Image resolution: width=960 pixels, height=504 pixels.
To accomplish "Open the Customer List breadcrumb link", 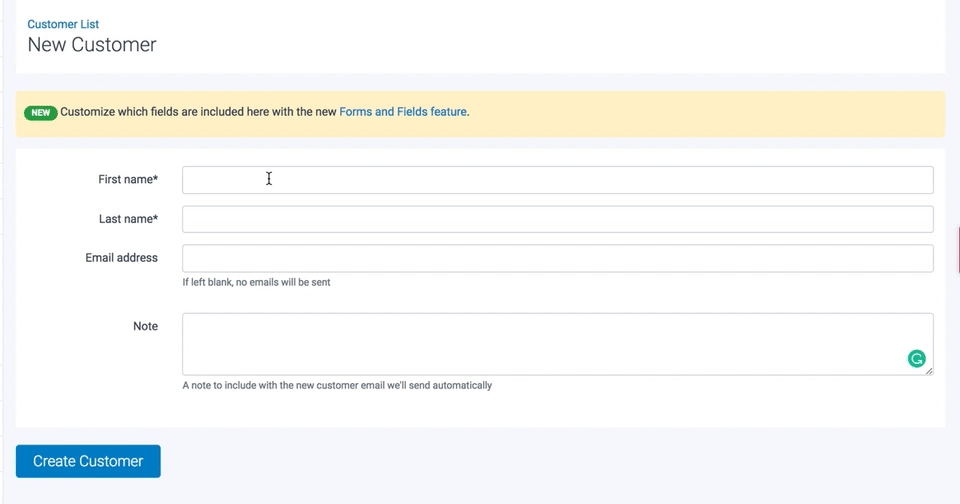I will 63,24.
